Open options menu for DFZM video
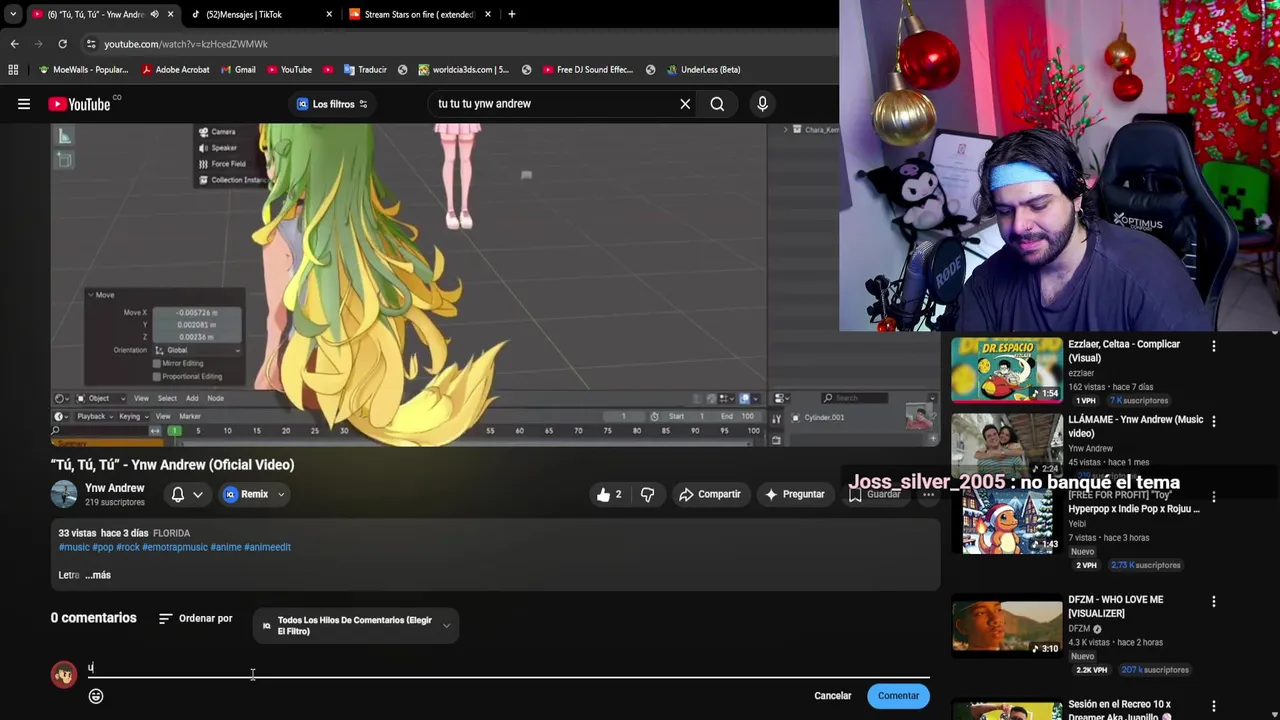Screen dimensions: 1280x720 click(x=1214, y=602)
